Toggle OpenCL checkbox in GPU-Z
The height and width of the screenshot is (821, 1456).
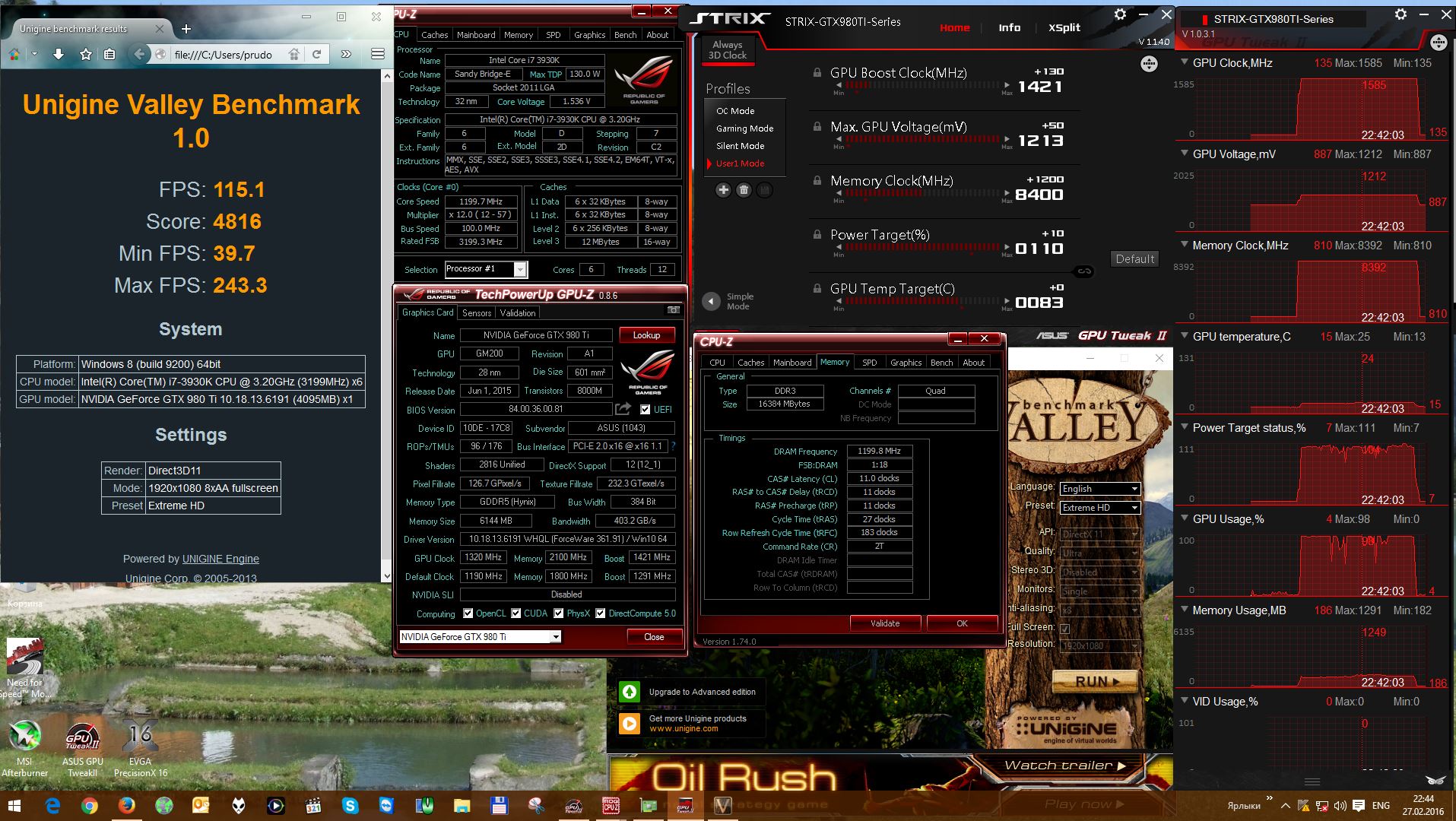coord(468,613)
